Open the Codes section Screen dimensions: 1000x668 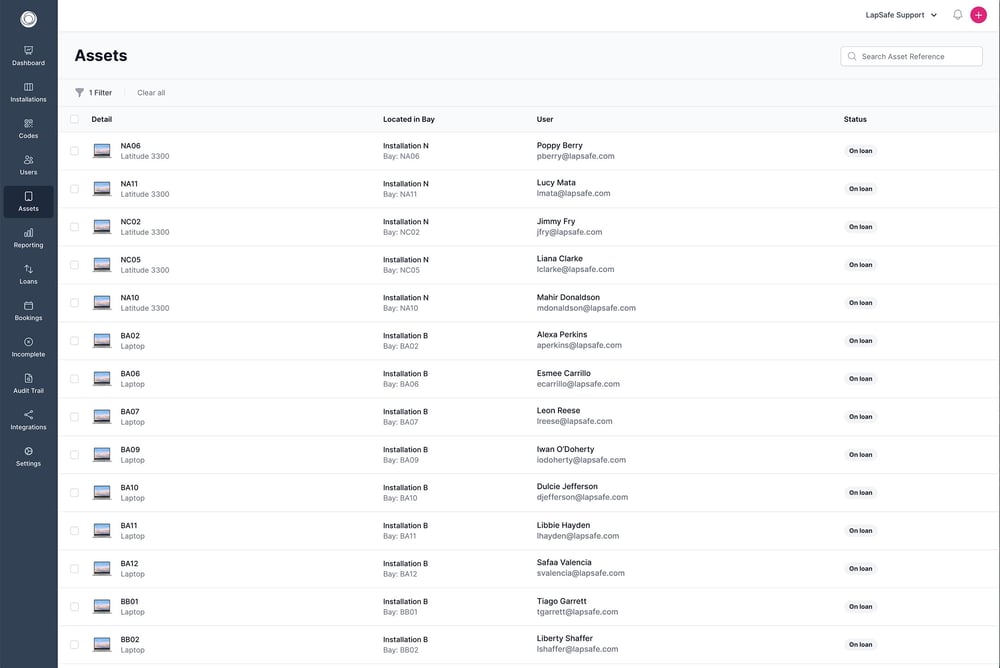(27, 128)
